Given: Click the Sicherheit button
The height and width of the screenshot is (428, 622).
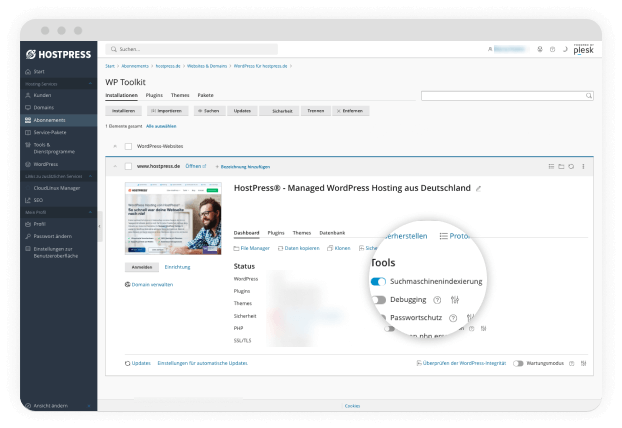Looking at the screenshot, I should tap(279, 111).
